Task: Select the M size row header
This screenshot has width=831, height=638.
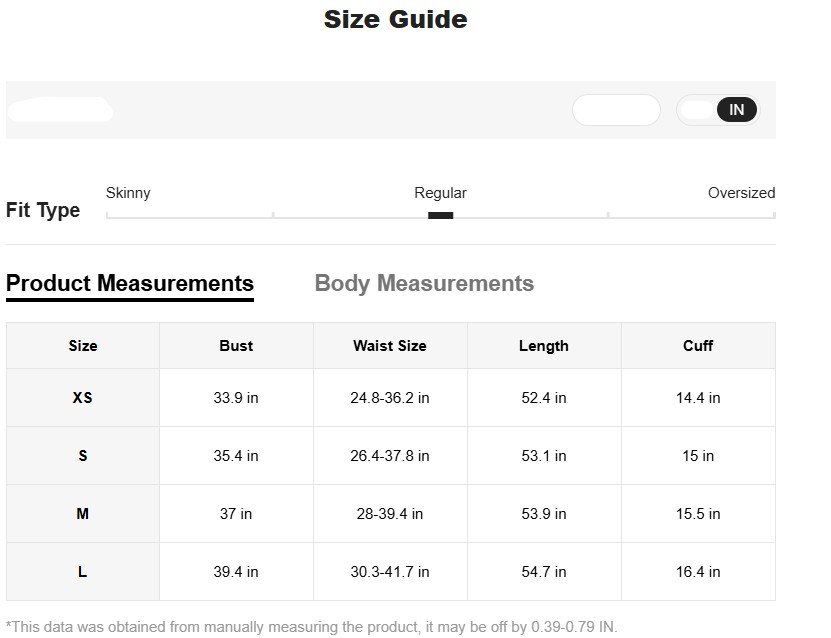Action: [x=83, y=514]
